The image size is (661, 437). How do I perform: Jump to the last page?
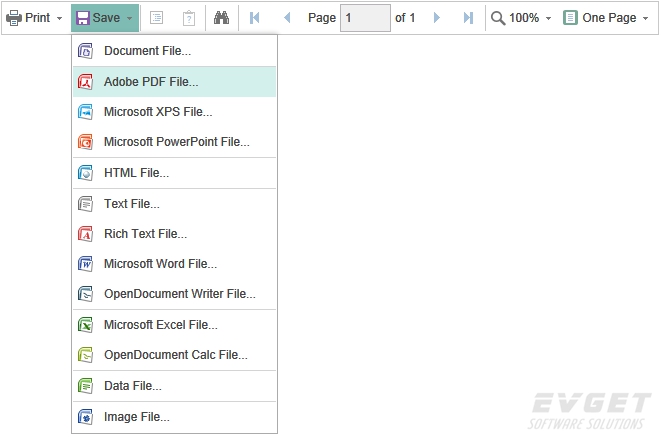(x=468, y=18)
